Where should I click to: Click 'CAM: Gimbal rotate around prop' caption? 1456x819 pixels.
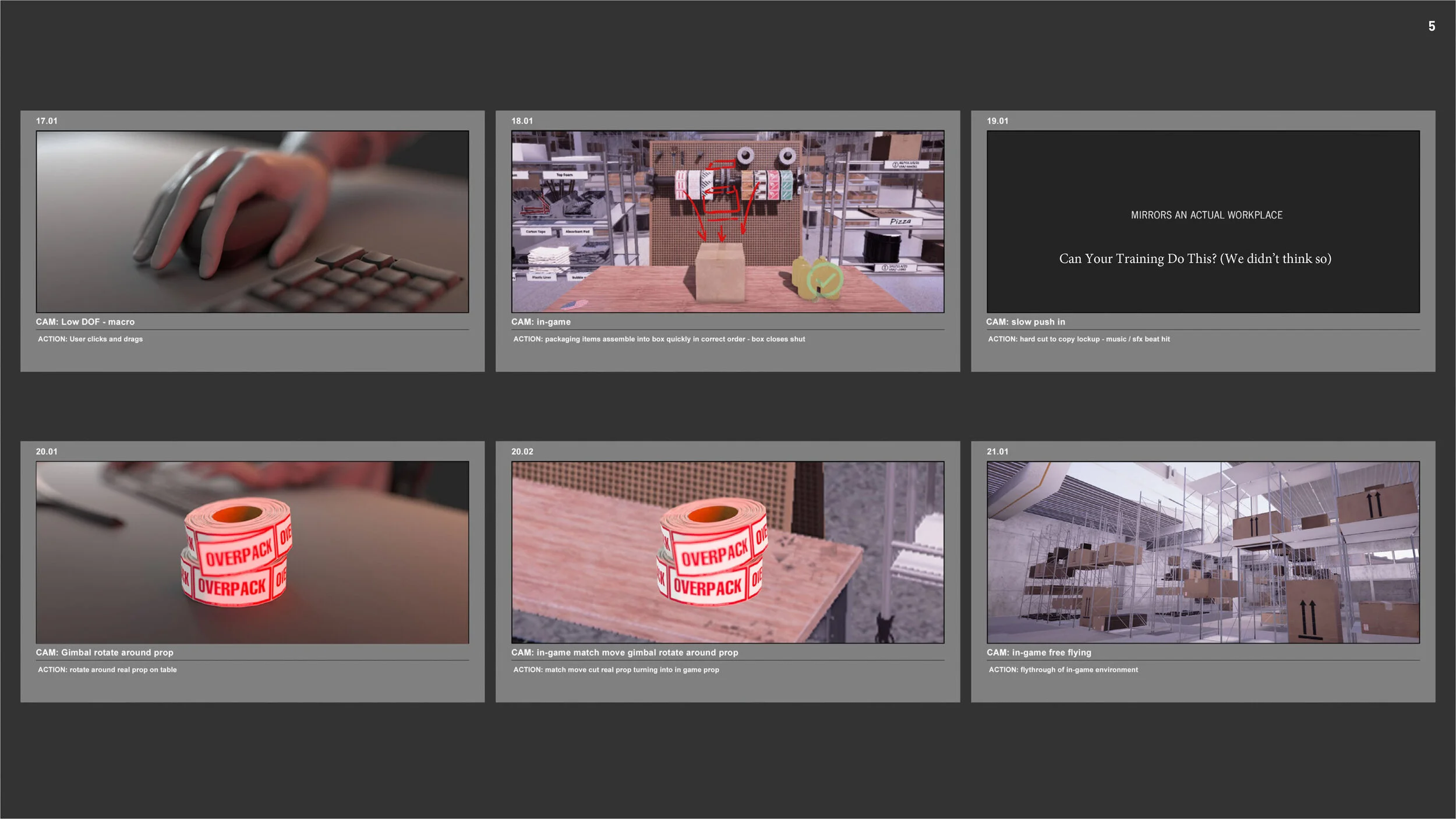105,652
